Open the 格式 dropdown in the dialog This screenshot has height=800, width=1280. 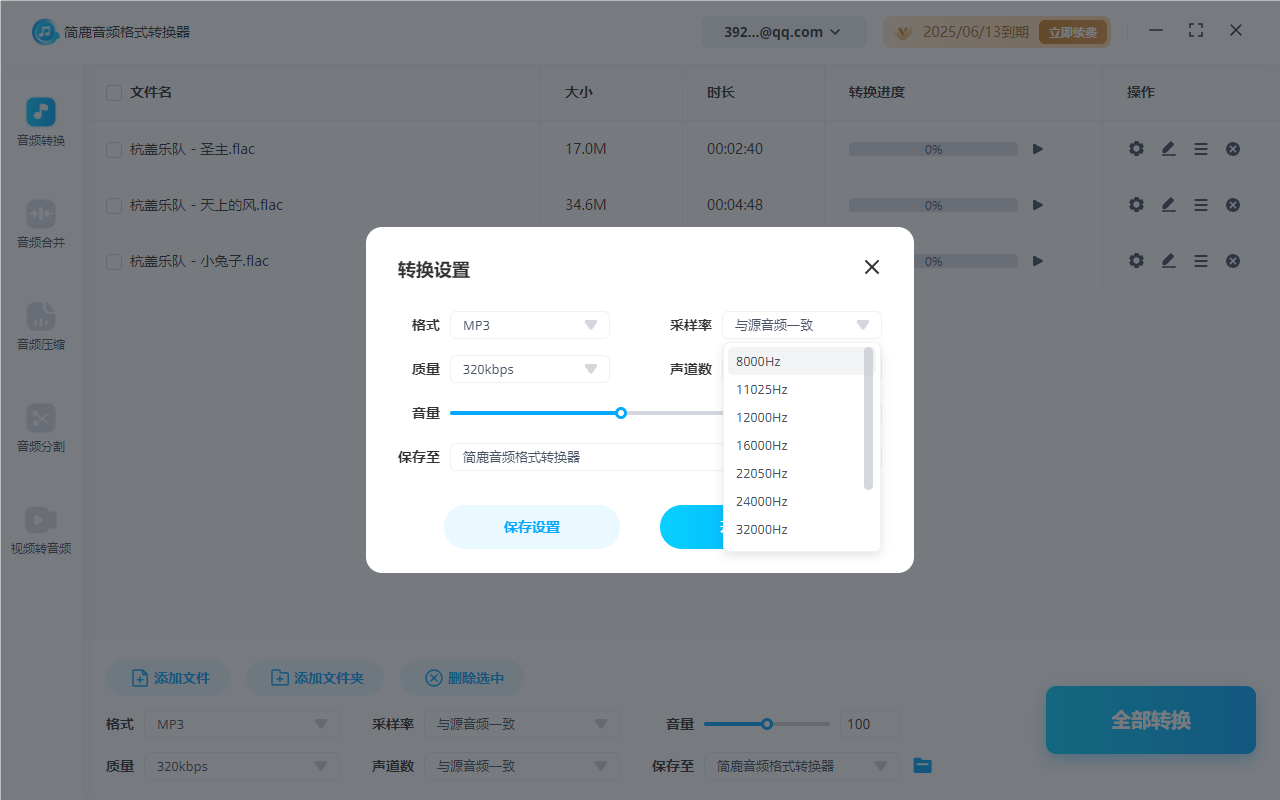[529, 324]
